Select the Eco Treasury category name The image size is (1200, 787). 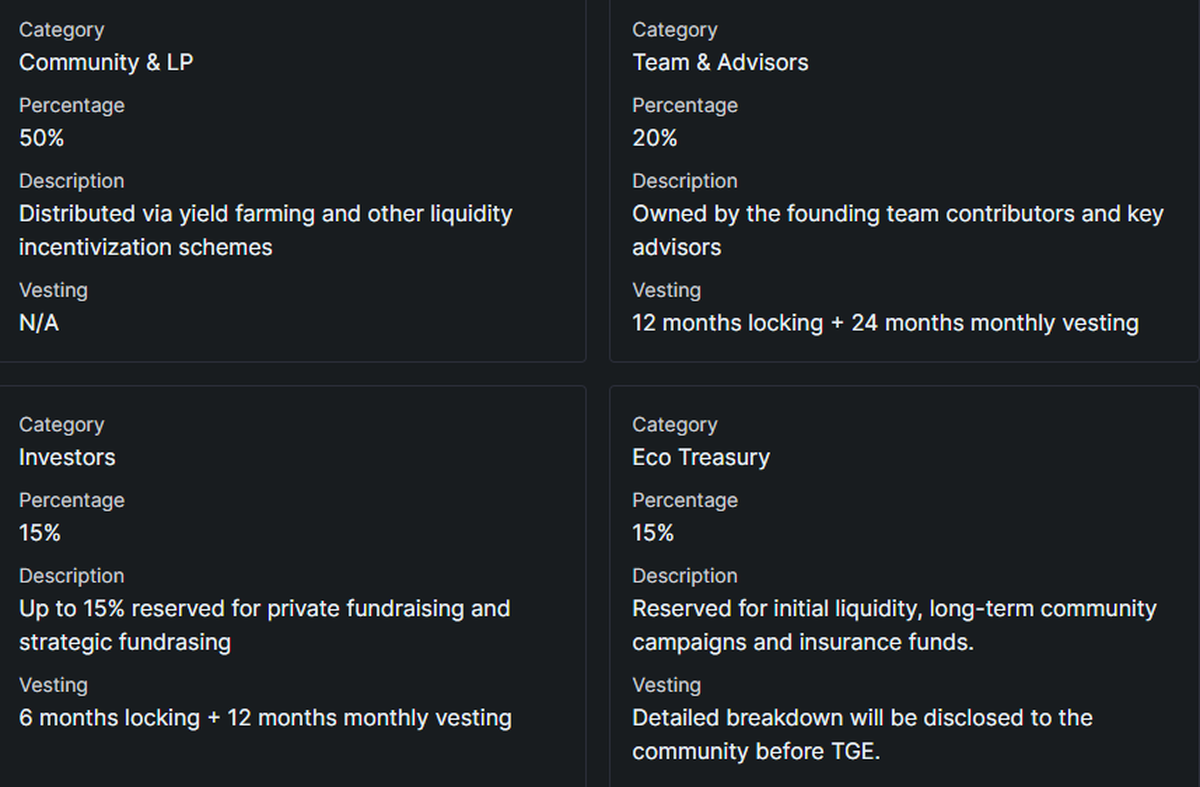point(701,457)
